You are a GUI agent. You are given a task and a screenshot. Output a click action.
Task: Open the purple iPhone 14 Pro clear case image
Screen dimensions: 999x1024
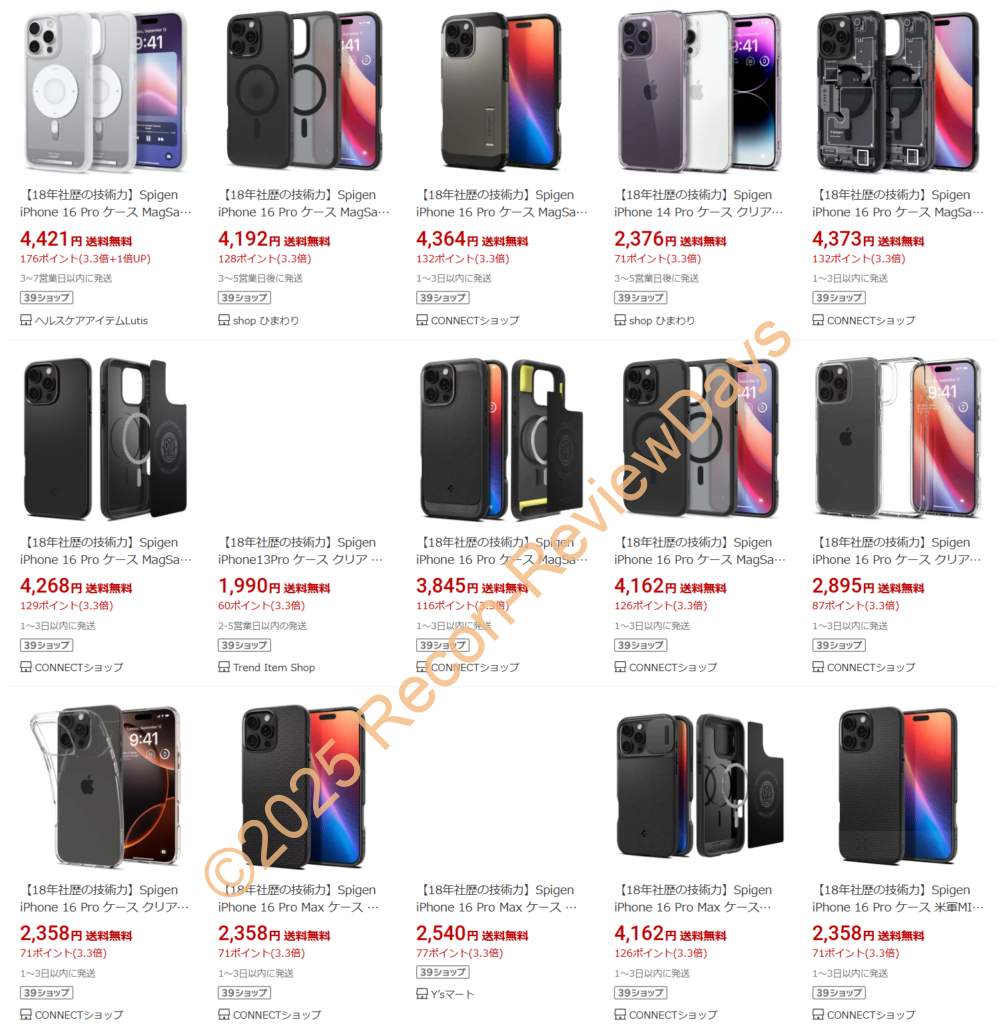click(699, 92)
